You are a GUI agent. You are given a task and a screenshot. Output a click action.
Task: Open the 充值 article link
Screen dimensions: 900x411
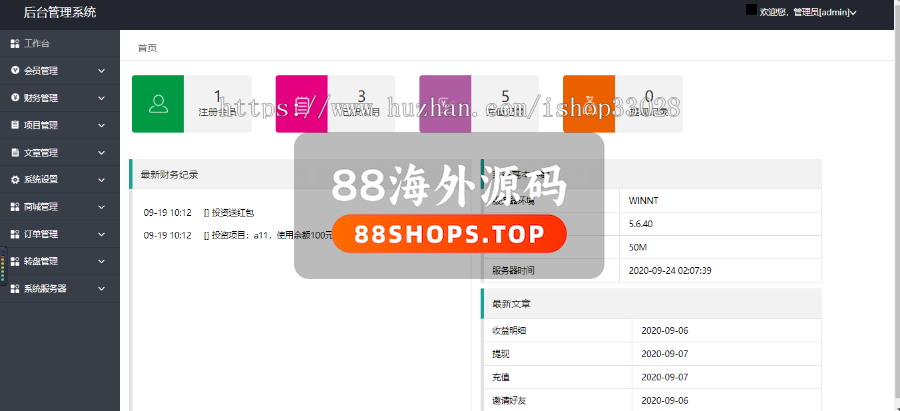point(500,377)
